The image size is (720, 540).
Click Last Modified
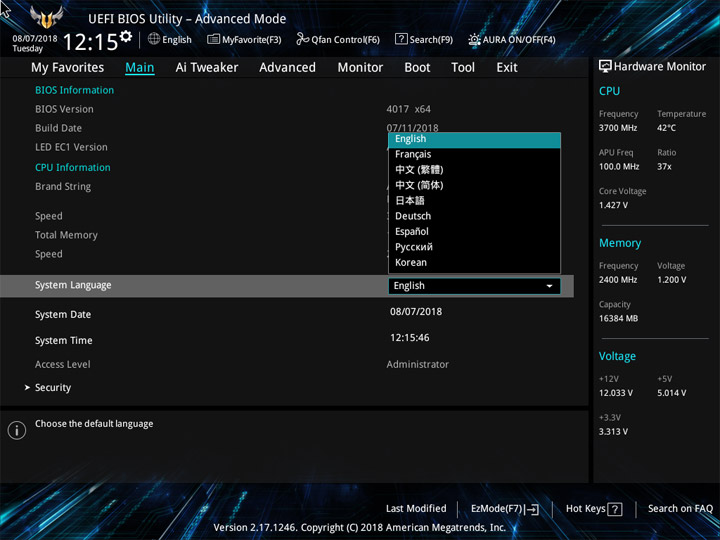pyautogui.click(x=416, y=509)
